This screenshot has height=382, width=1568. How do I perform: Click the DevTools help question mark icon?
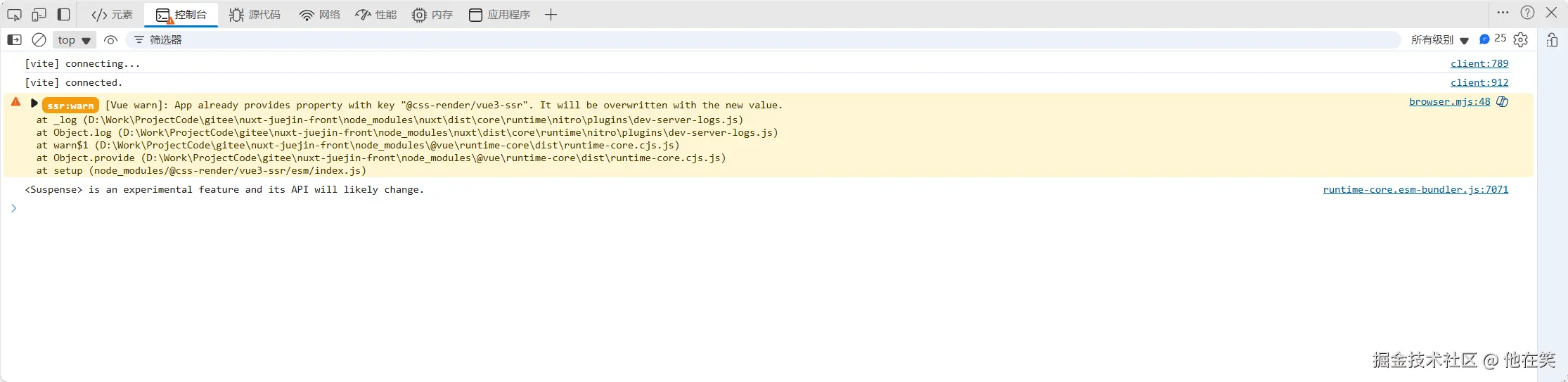tap(1527, 13)
